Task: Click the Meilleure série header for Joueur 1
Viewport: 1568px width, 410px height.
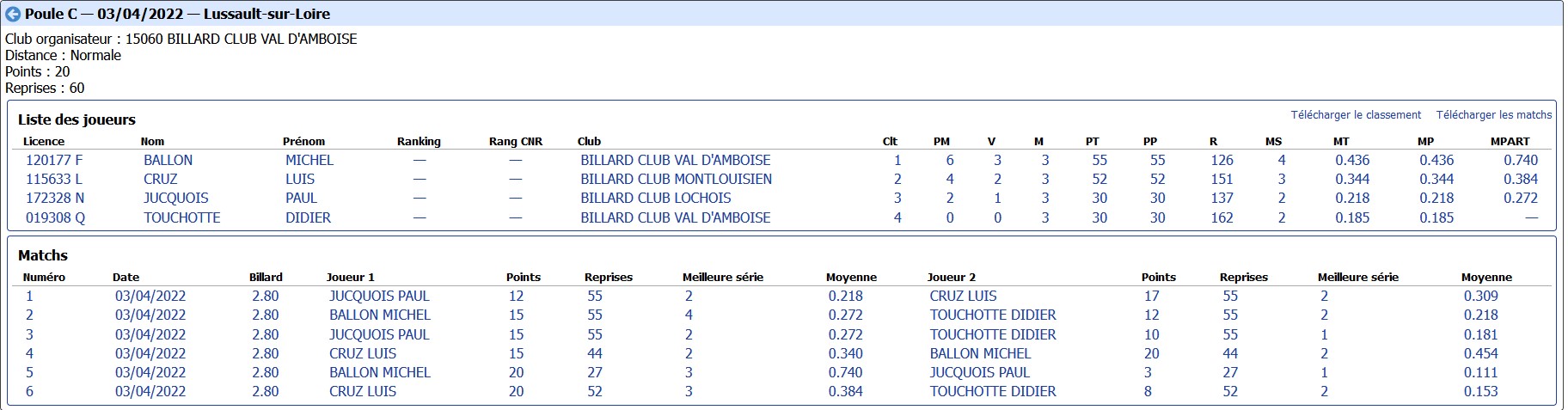Action: point(722,278)
